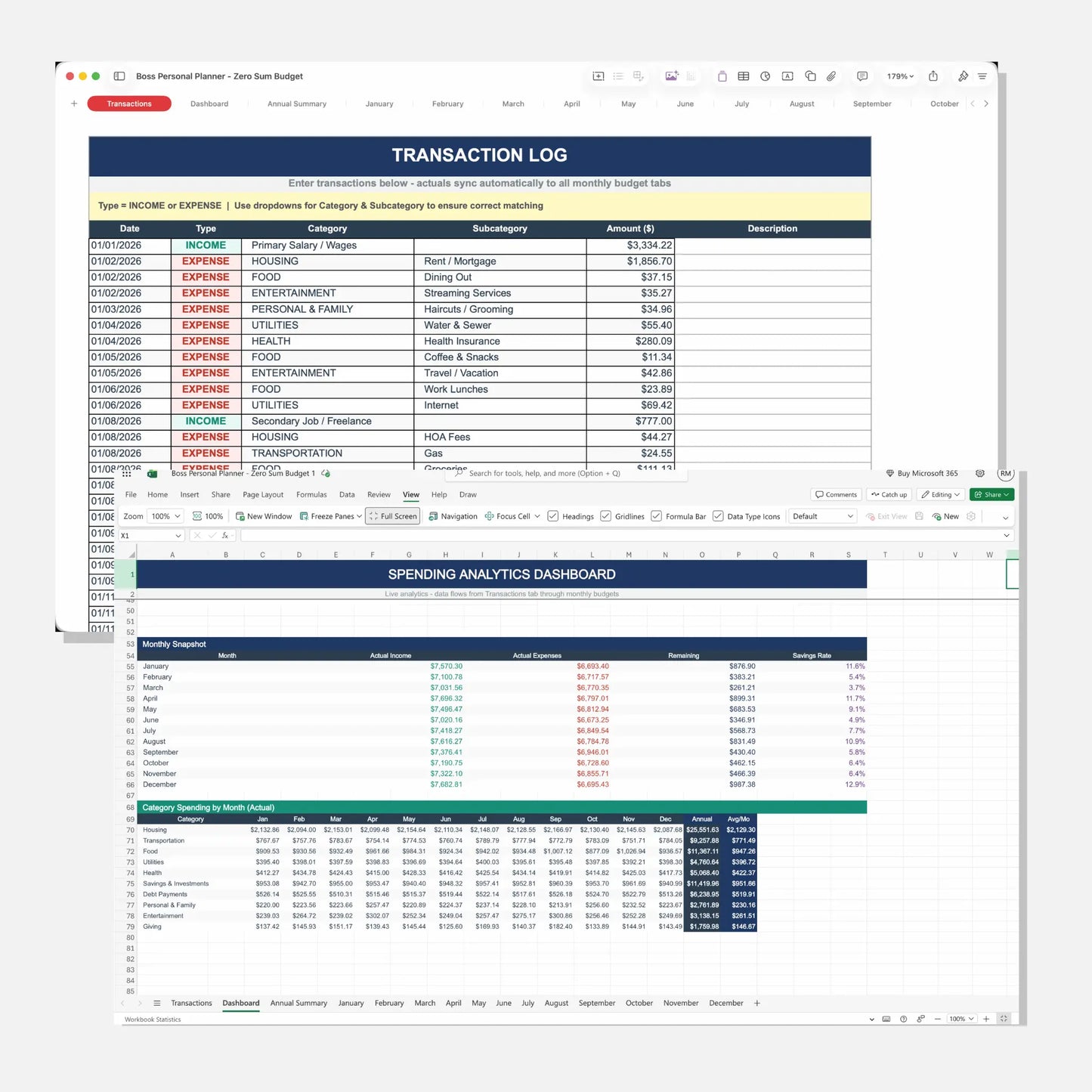Click the Comments button
The height and width of the screenshot is (1092, 1092).
click(x=837, y=495)
